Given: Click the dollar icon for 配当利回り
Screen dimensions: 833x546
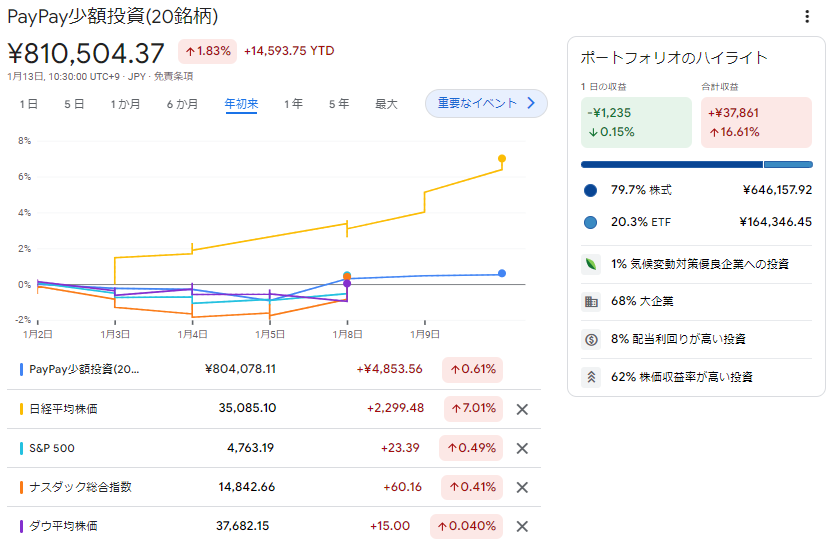Looking at the screenshot, I should click(590, 339).
